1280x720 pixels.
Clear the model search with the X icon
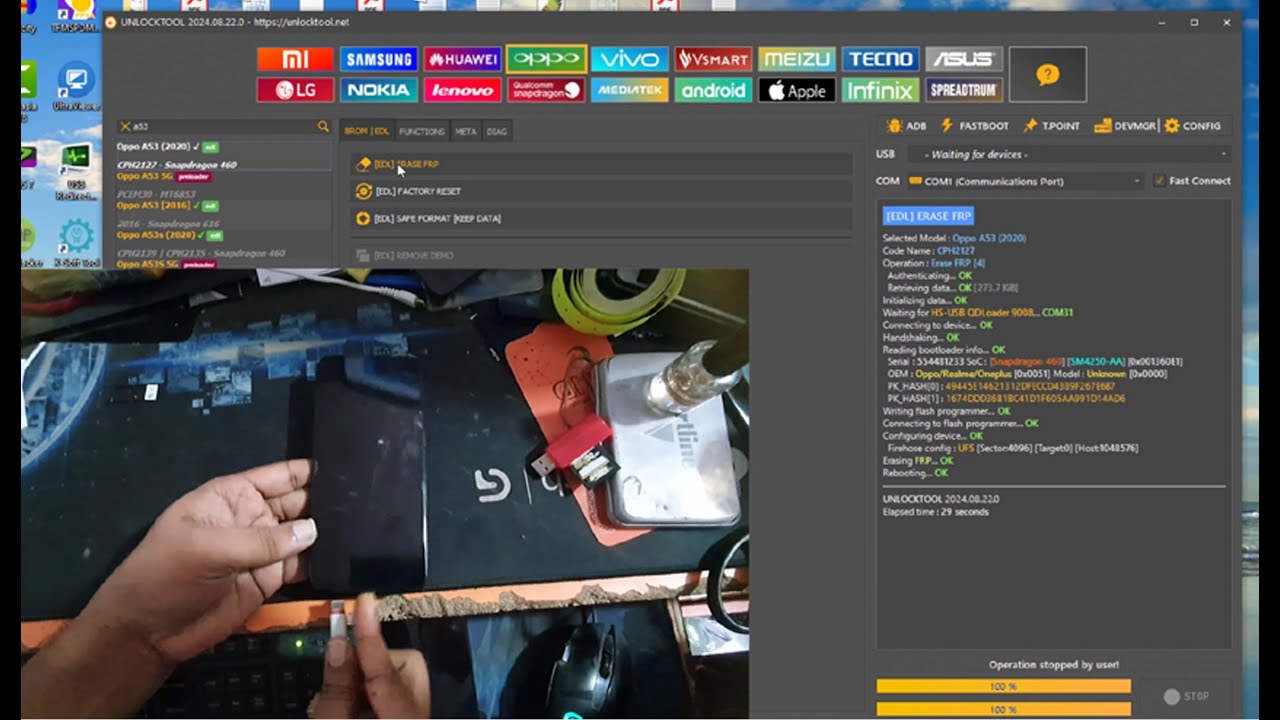[125, 127]
